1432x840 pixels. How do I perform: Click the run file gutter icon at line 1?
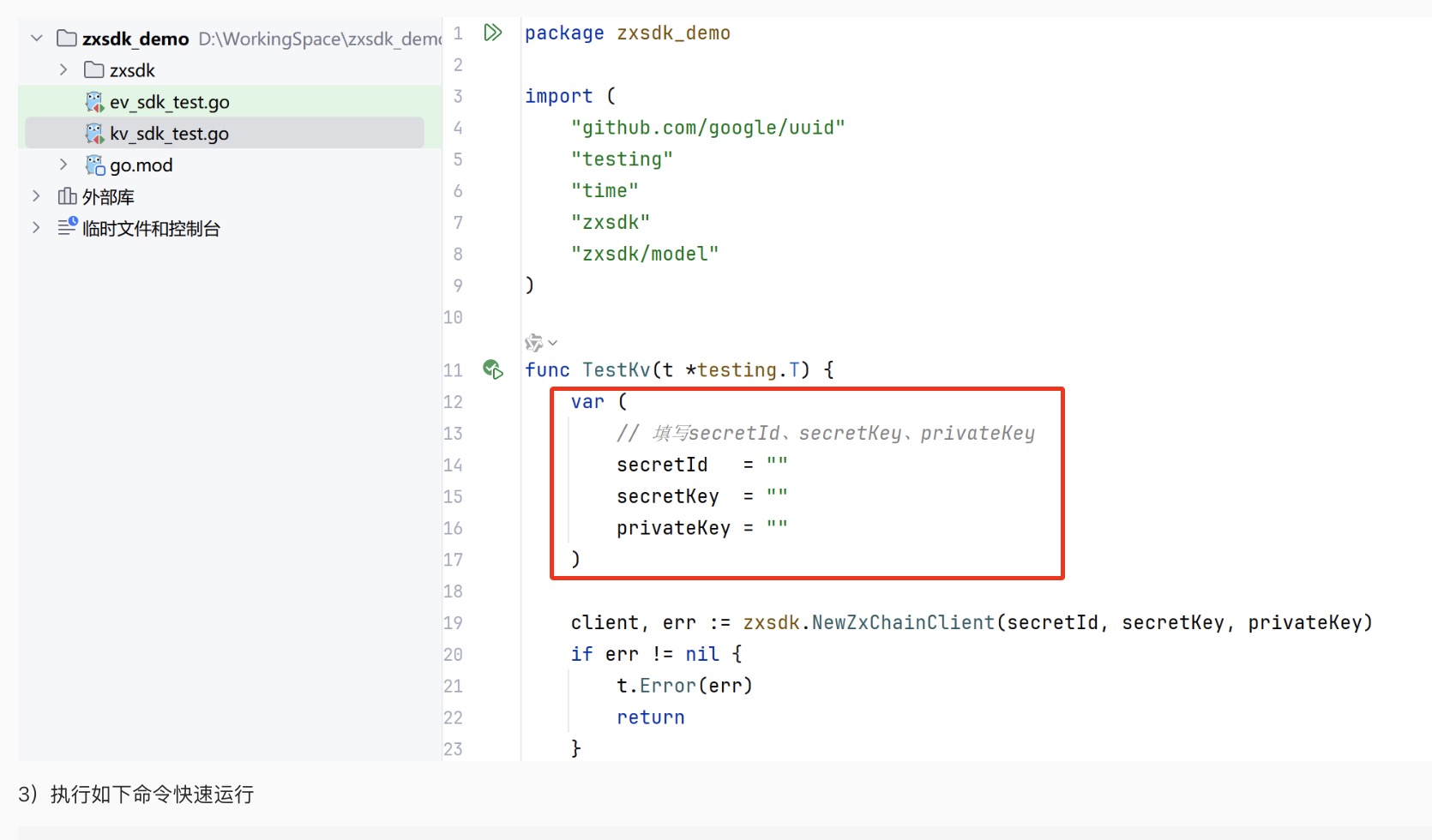point(492,33)
